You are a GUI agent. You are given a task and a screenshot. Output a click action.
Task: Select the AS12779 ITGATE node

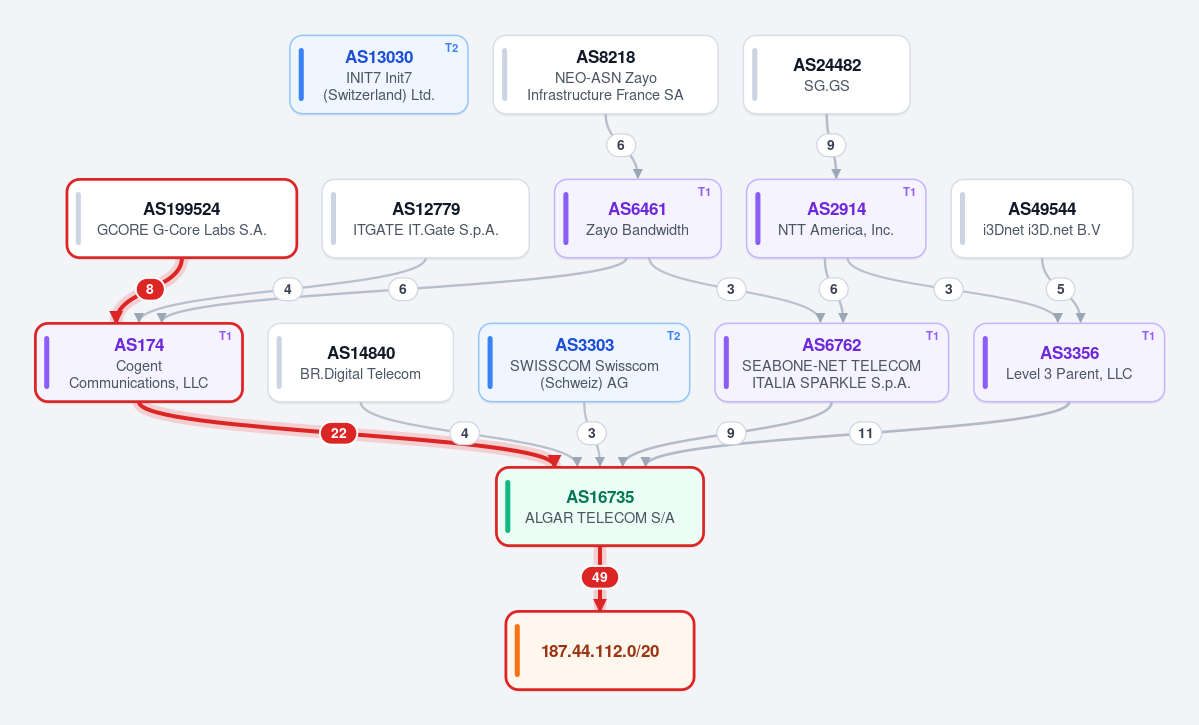click(x=425, y=219)
